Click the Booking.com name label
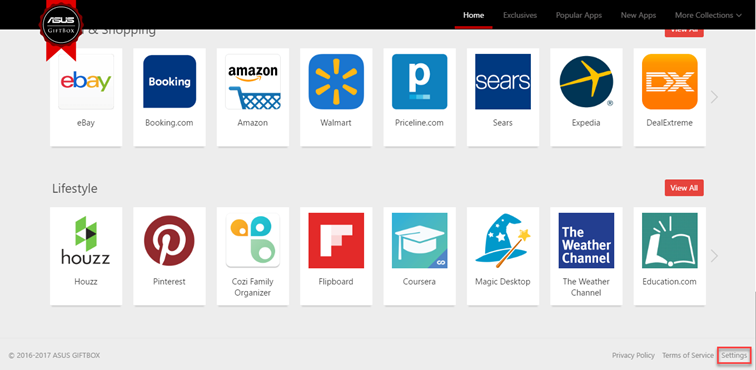Screen dimensions: 756x370 [x=169, y=123]
